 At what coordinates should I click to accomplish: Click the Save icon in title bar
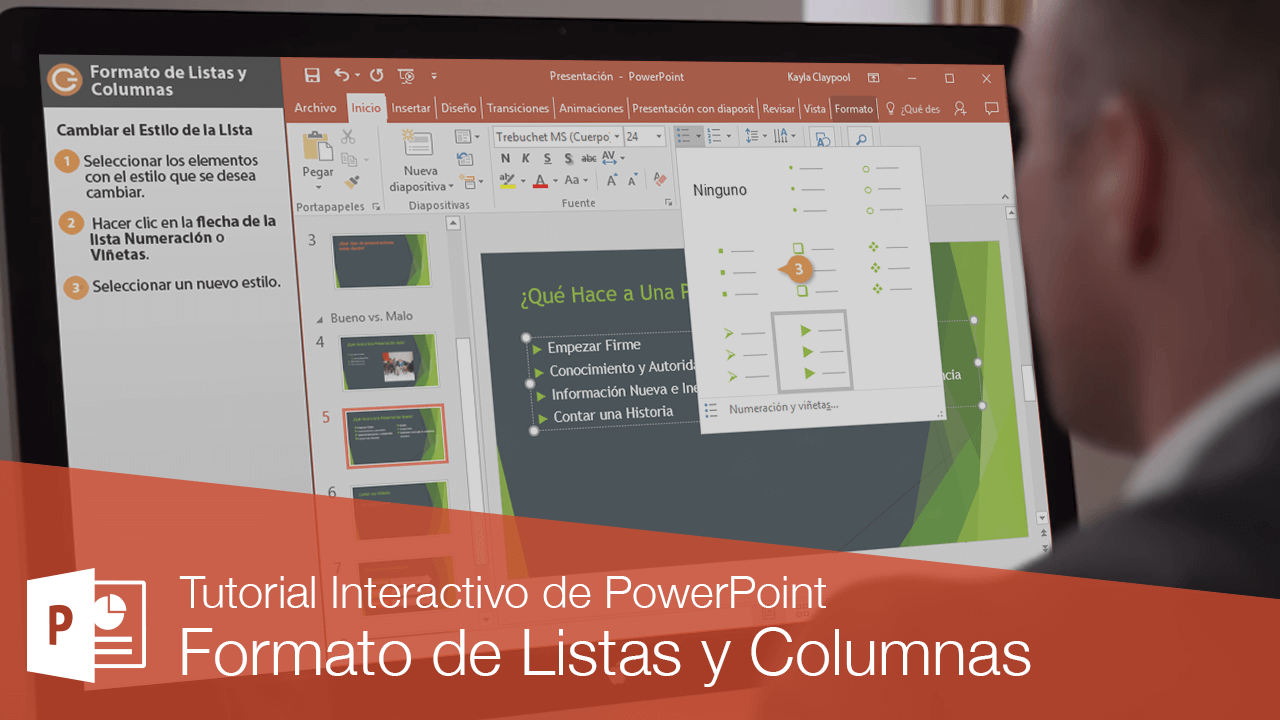[x=312, y=75]
